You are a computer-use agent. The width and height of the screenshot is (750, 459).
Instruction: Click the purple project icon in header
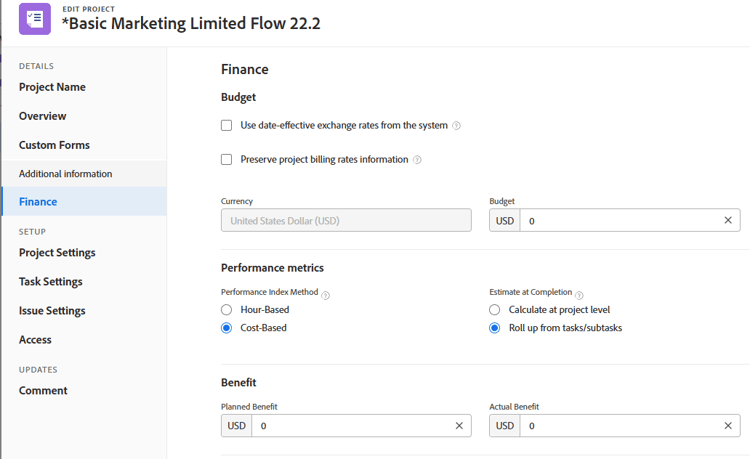pyautogui.click(x=35, y=19)
